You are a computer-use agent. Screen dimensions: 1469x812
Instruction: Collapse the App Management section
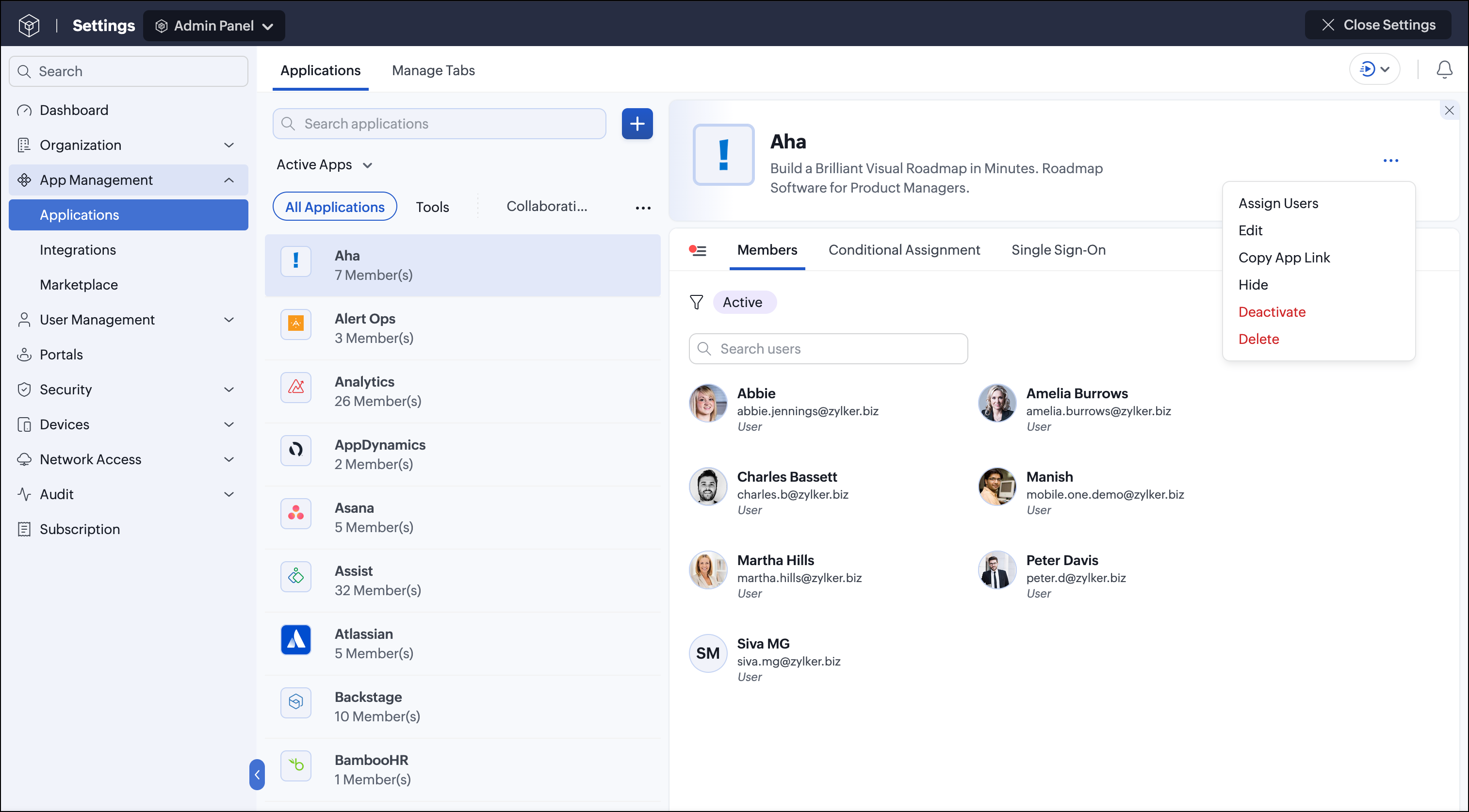[x=129, y=180]
